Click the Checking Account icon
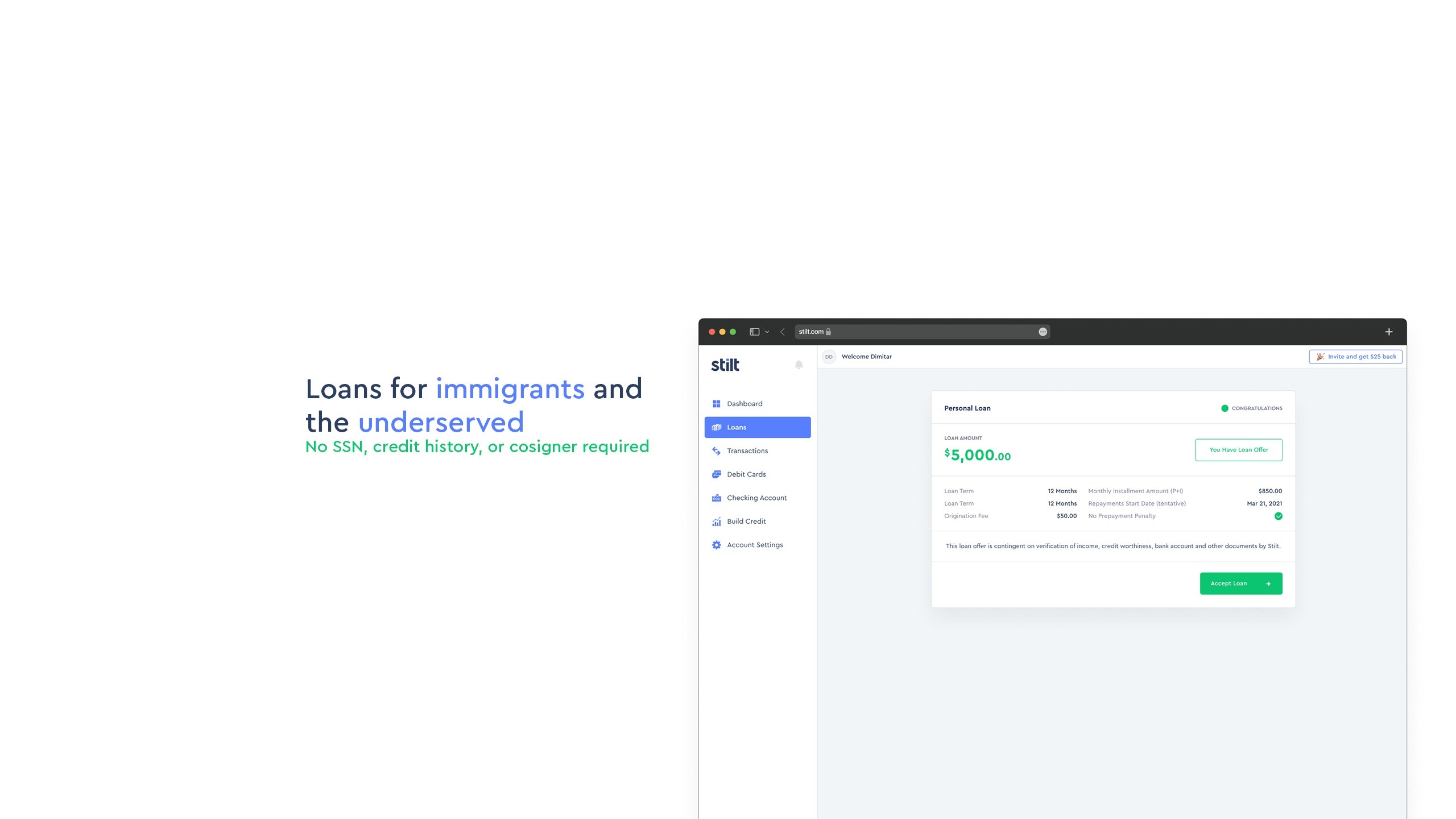1456x819 pixels. (716, 498)
